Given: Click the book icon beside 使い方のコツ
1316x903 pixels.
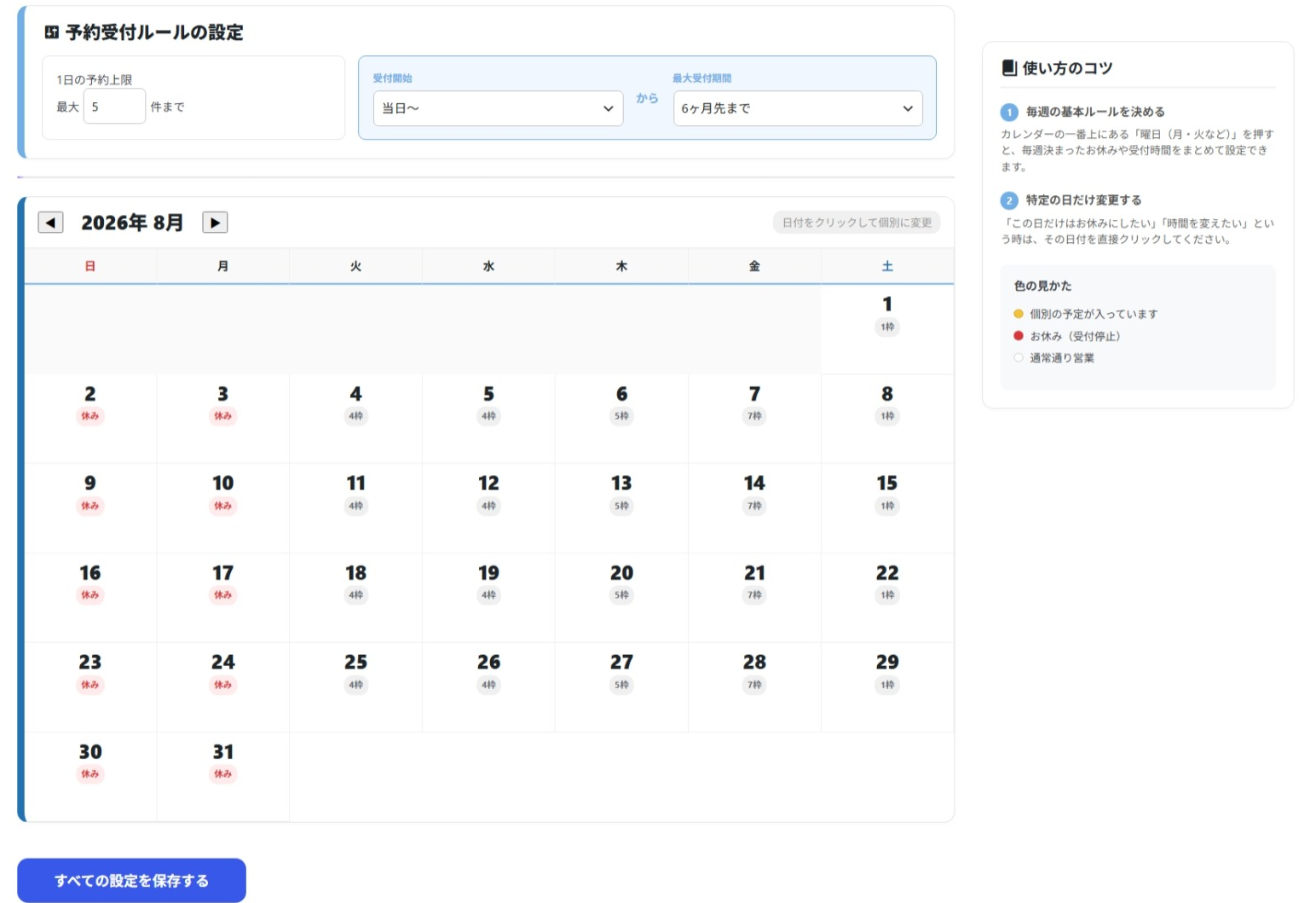Looking at the screenshot, I should (x=1009, y=67).
